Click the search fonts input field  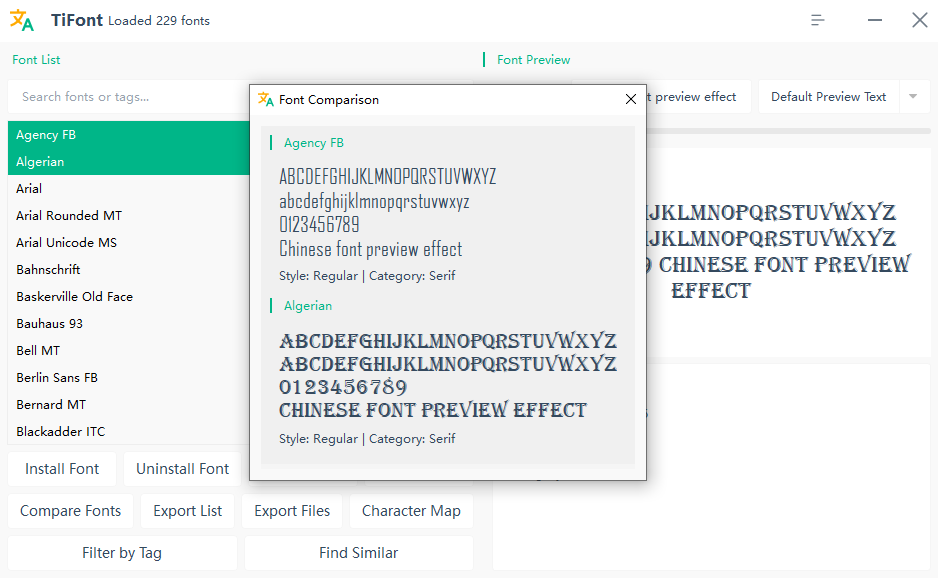120,97
